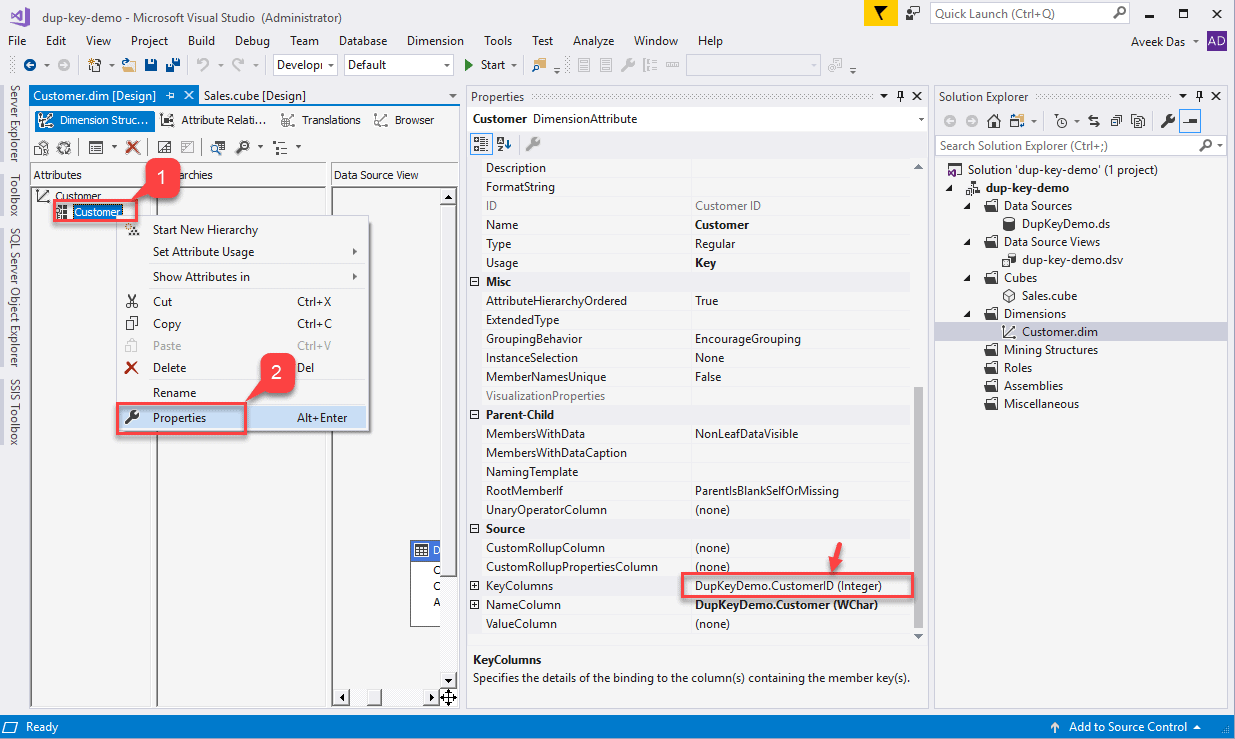This screenshot has height=739, width=1235.
Task: Click Add to Source Control in status bar
Action: (1126, 727)
